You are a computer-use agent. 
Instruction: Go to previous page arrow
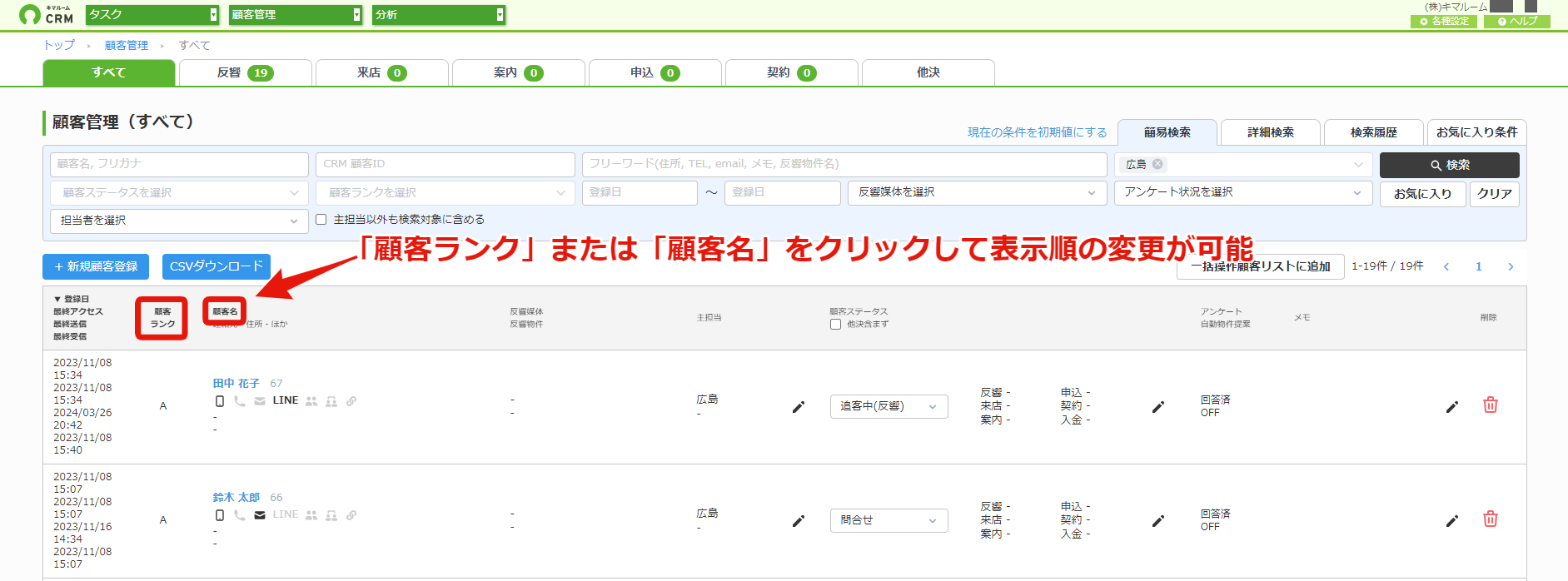pos(1446,266)
